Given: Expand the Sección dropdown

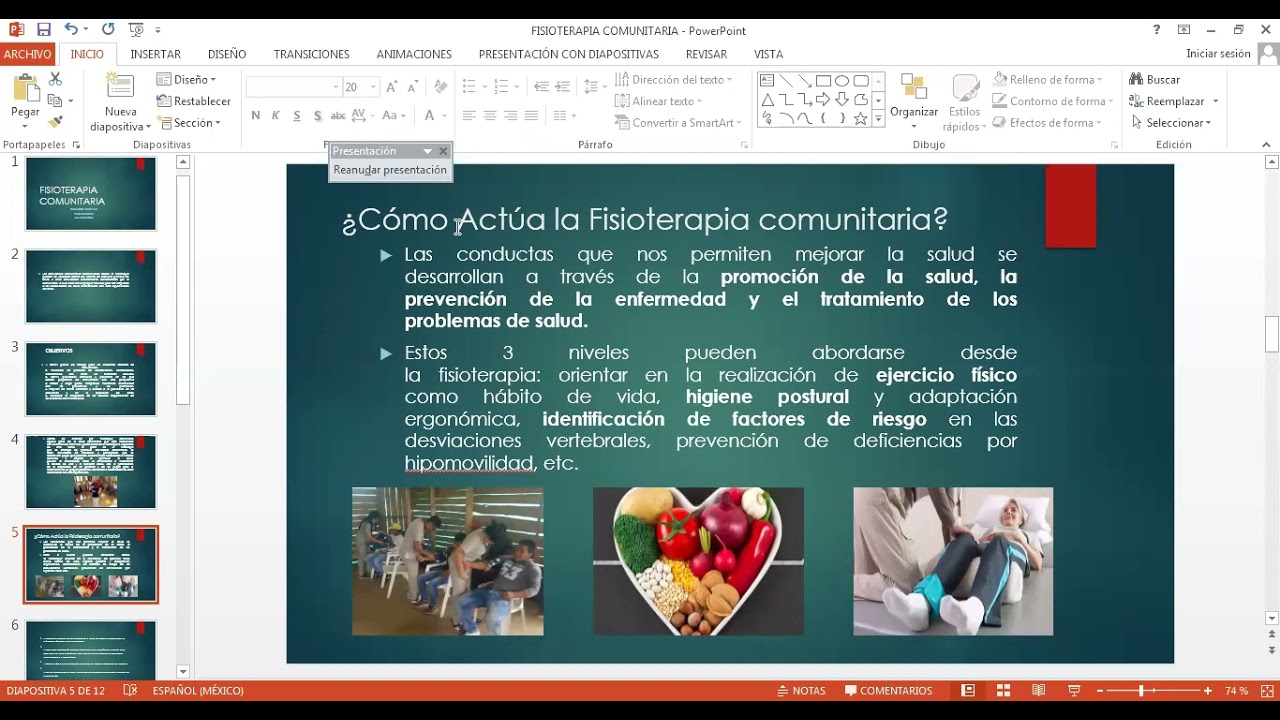Looking at the screenshot, I should pos(189,123).
